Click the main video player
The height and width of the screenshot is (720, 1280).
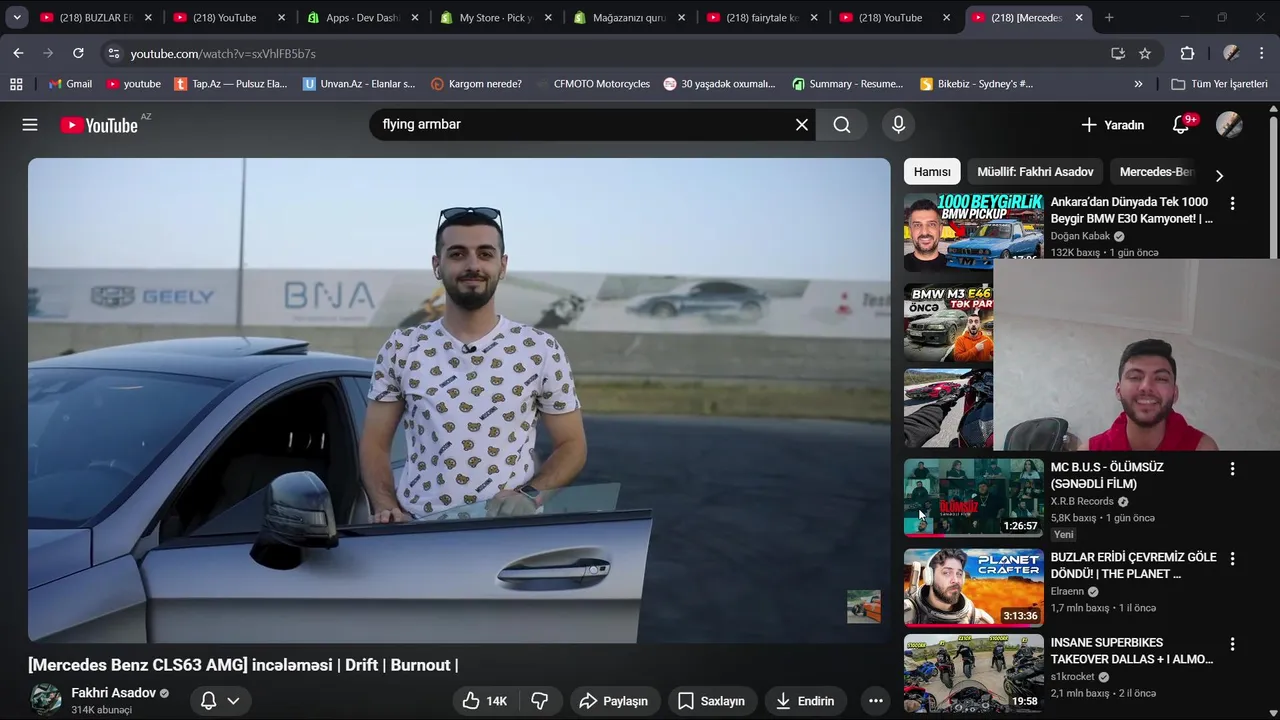[x=458, y=400]
